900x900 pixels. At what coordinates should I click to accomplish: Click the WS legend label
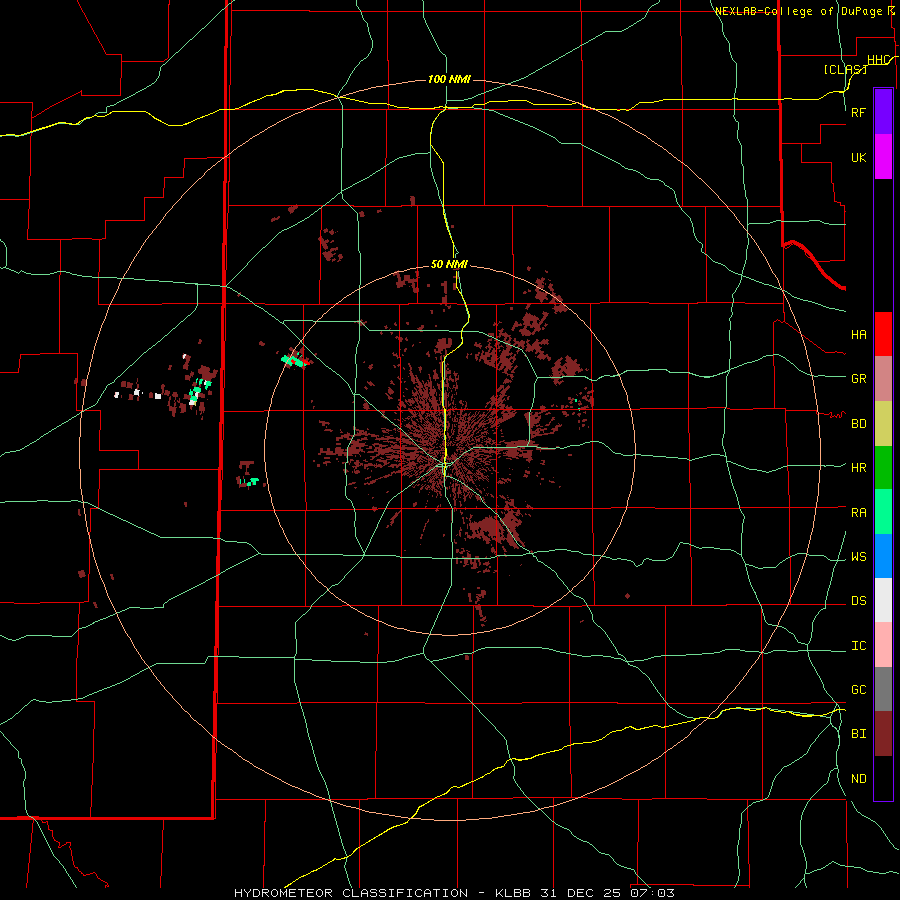click(x=858, y=557)
